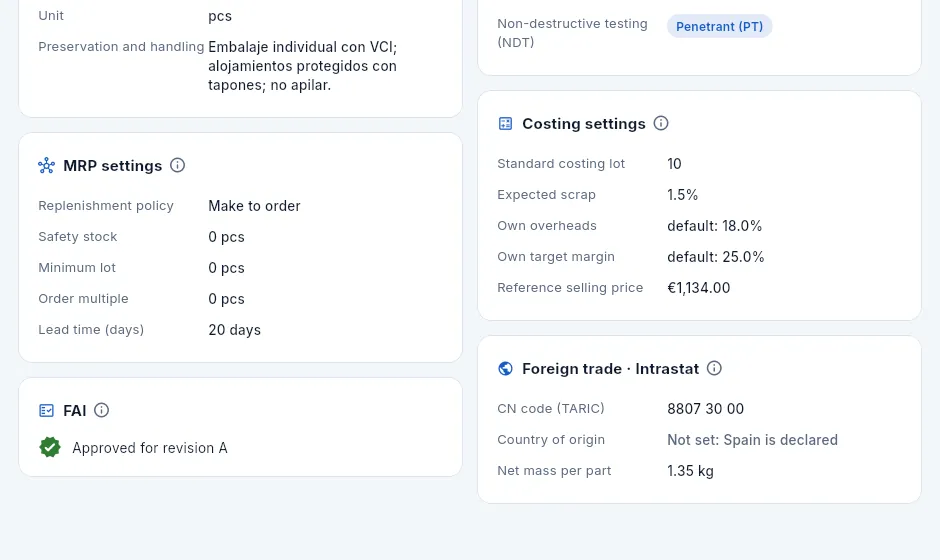
Task: Click the FAI info icon
Action: 101,410
